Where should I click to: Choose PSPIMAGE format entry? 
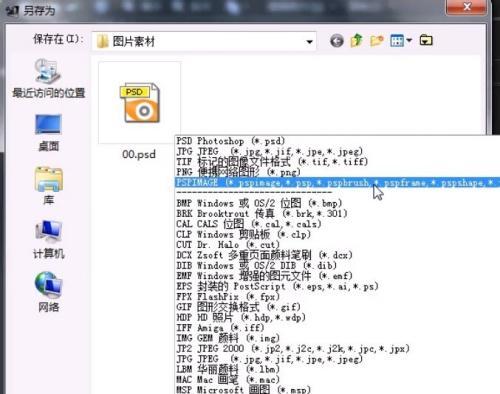337,182
